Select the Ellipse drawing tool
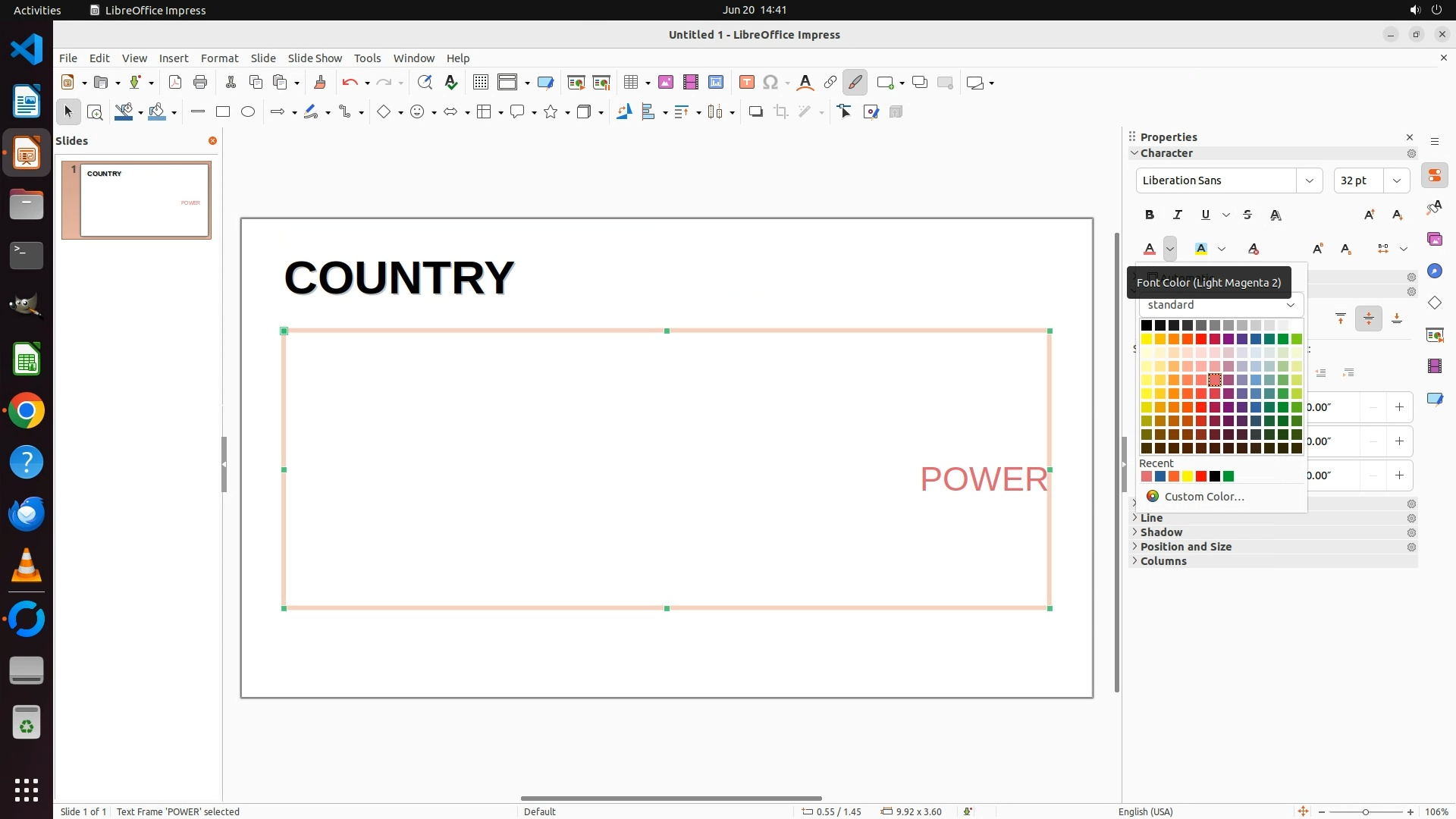Image resolution: width=1456 pixels, height=819 pixels. 248,112
